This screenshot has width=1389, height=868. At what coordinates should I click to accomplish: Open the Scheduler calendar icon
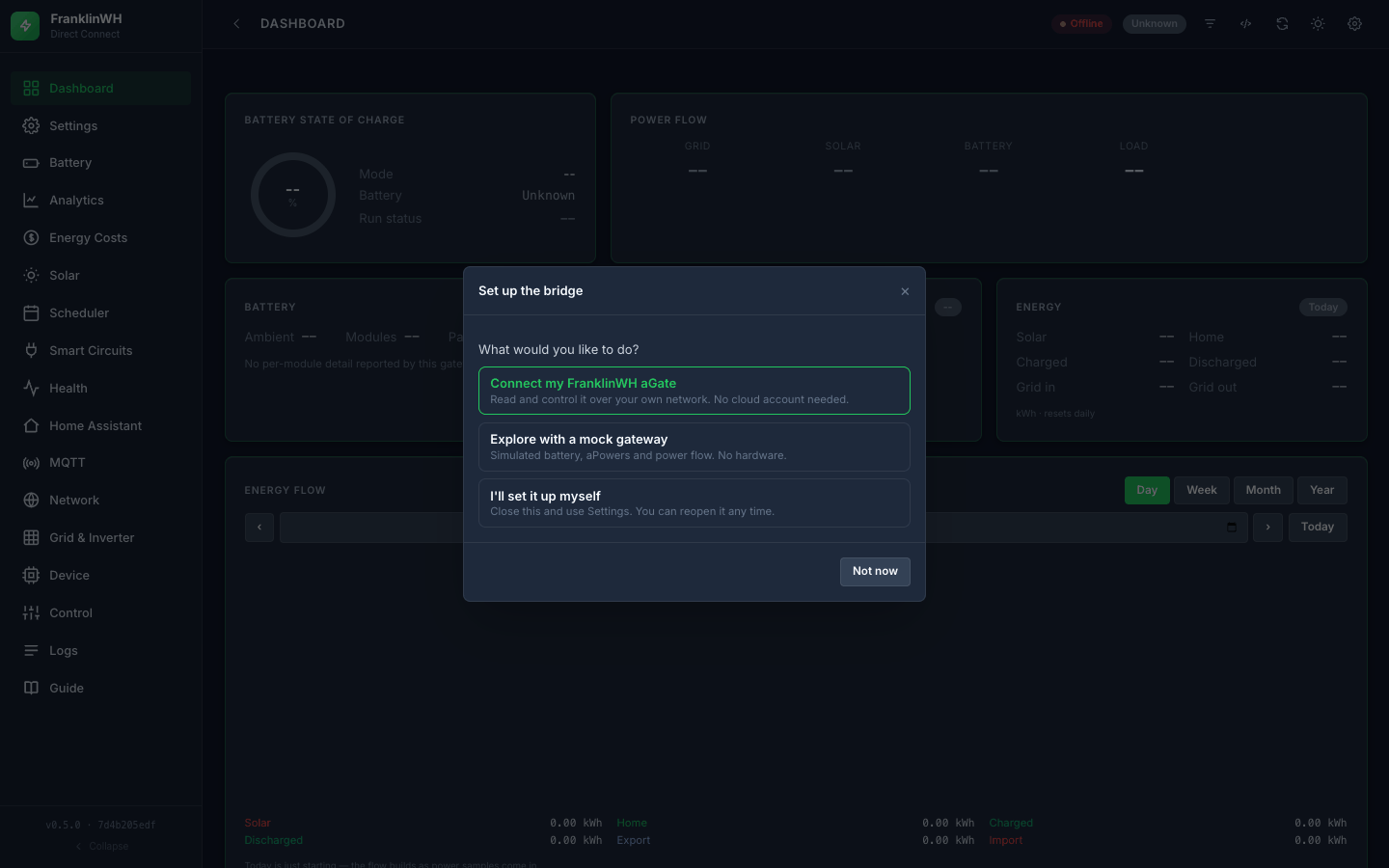31,313
